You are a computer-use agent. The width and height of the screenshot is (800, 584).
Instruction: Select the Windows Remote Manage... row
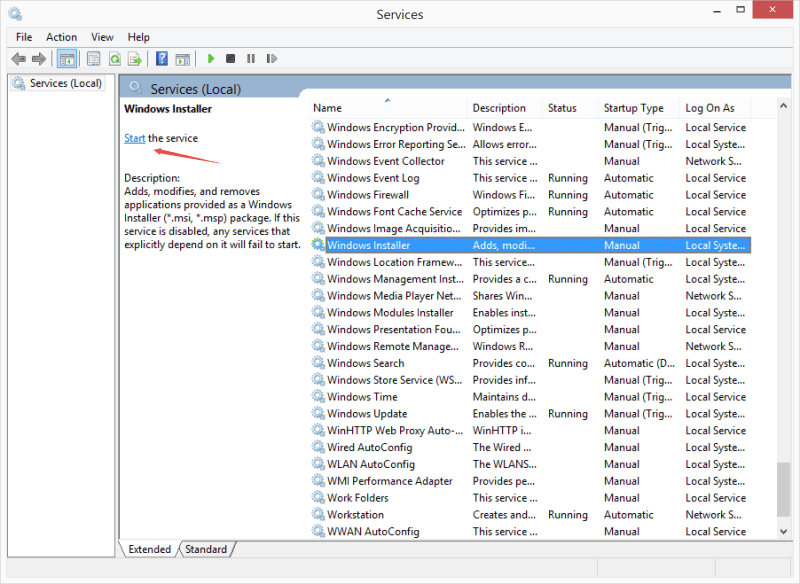pos(530,346)
